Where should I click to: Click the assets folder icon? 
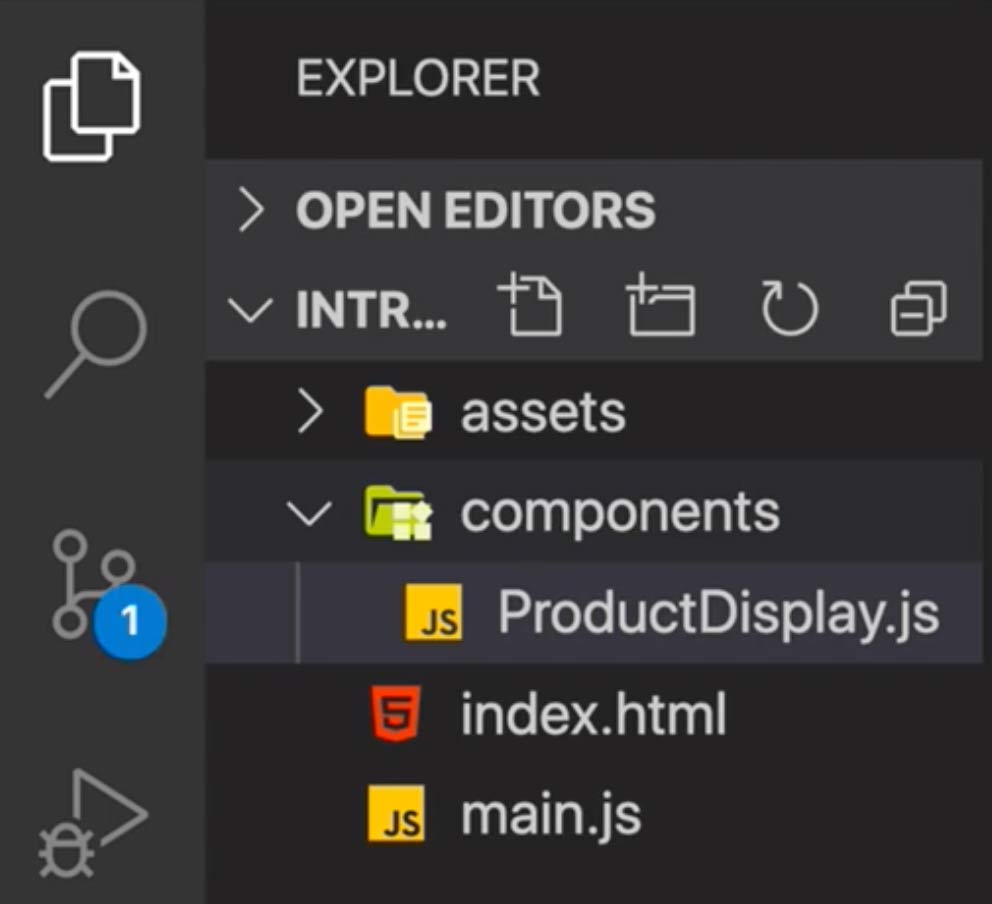pos(398,412)
